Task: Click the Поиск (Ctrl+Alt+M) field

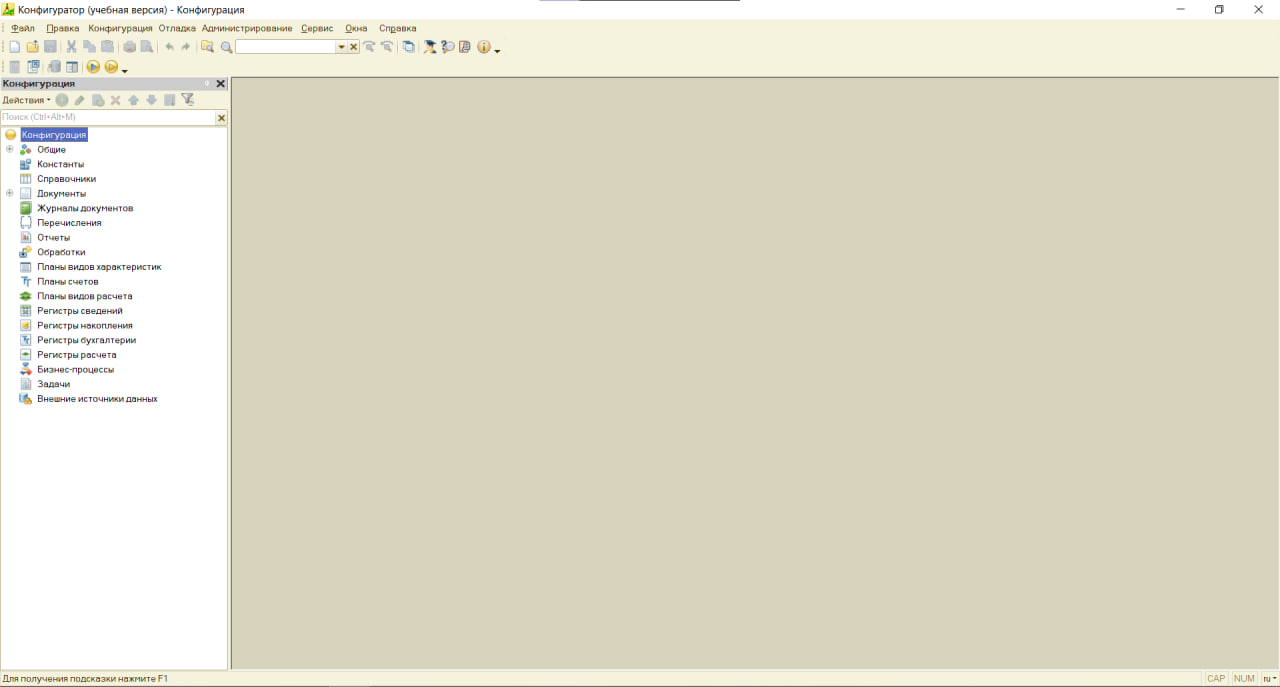Action: click(x=108, y=118)
